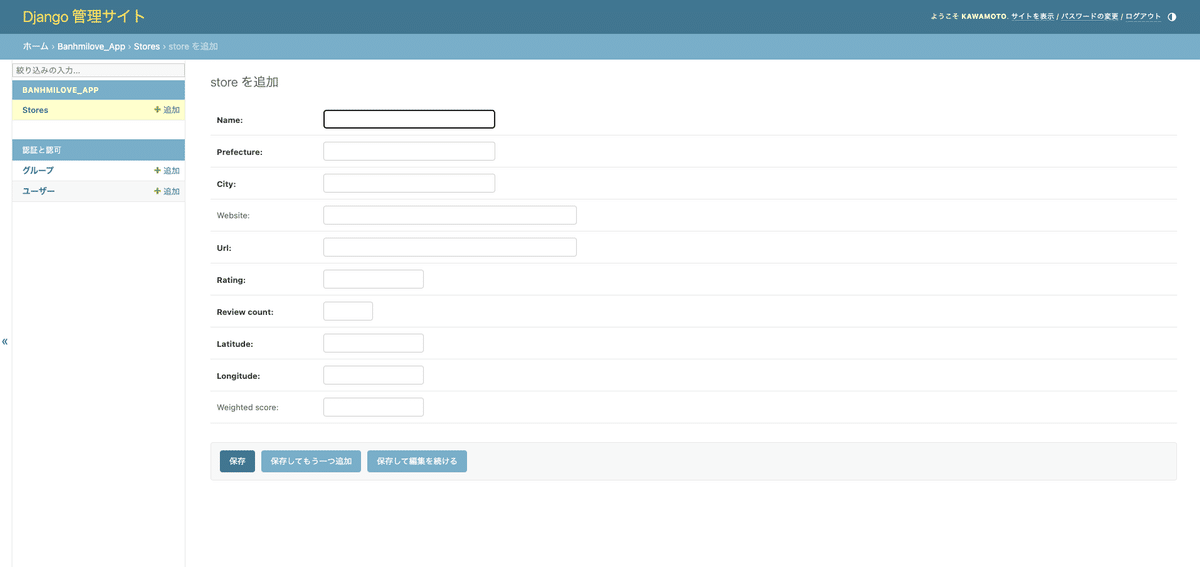This screenshot has width=1200, height=567.
Task: Click the Review count: label
Action: click(x=245, y=312)
